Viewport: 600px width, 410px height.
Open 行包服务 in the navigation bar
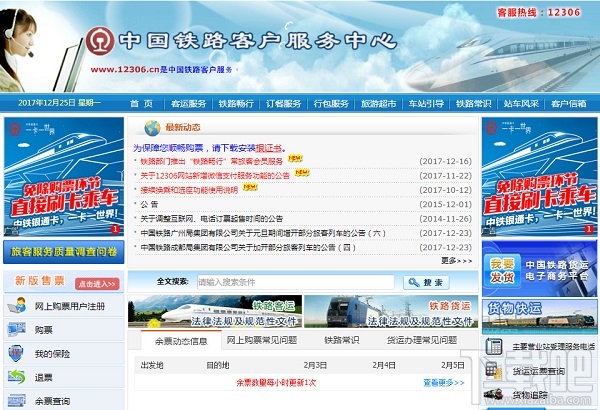pyautogui.click(x=331, y=103)
